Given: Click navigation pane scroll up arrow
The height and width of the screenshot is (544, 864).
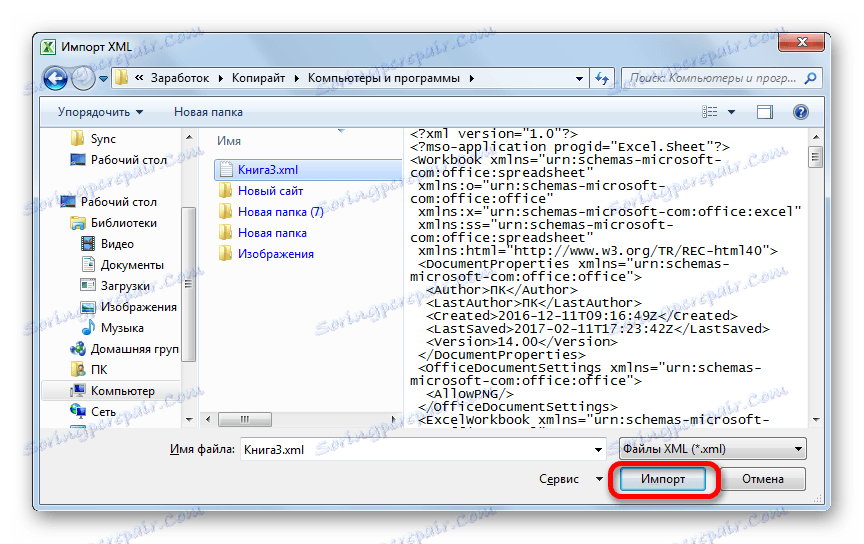Looking at the screenshot, I should [189, 137].
